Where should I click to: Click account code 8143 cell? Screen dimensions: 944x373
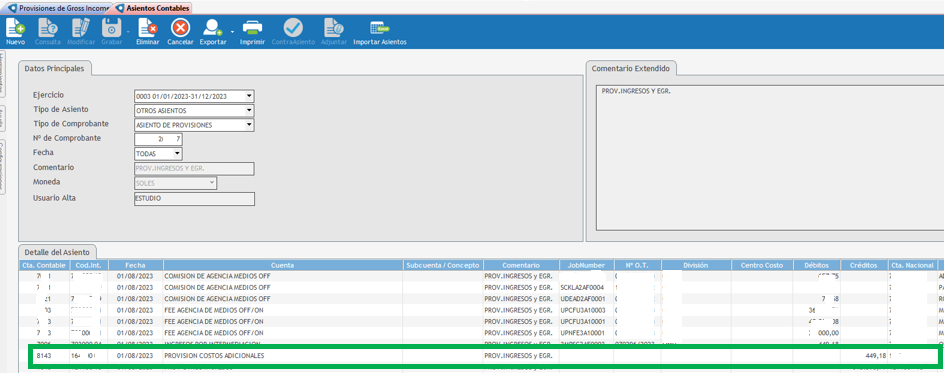44,356
